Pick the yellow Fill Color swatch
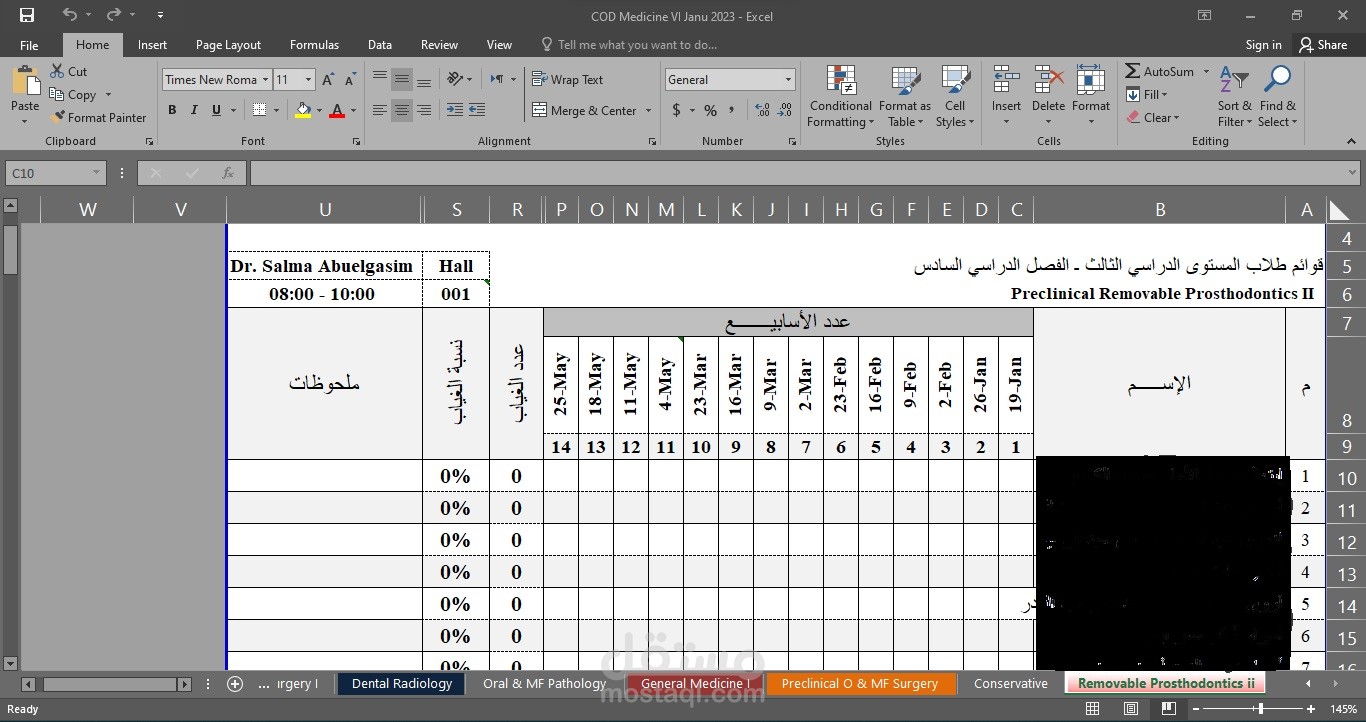The height and width of the screenshot is (722, 1366). click(x=302, y=110)
